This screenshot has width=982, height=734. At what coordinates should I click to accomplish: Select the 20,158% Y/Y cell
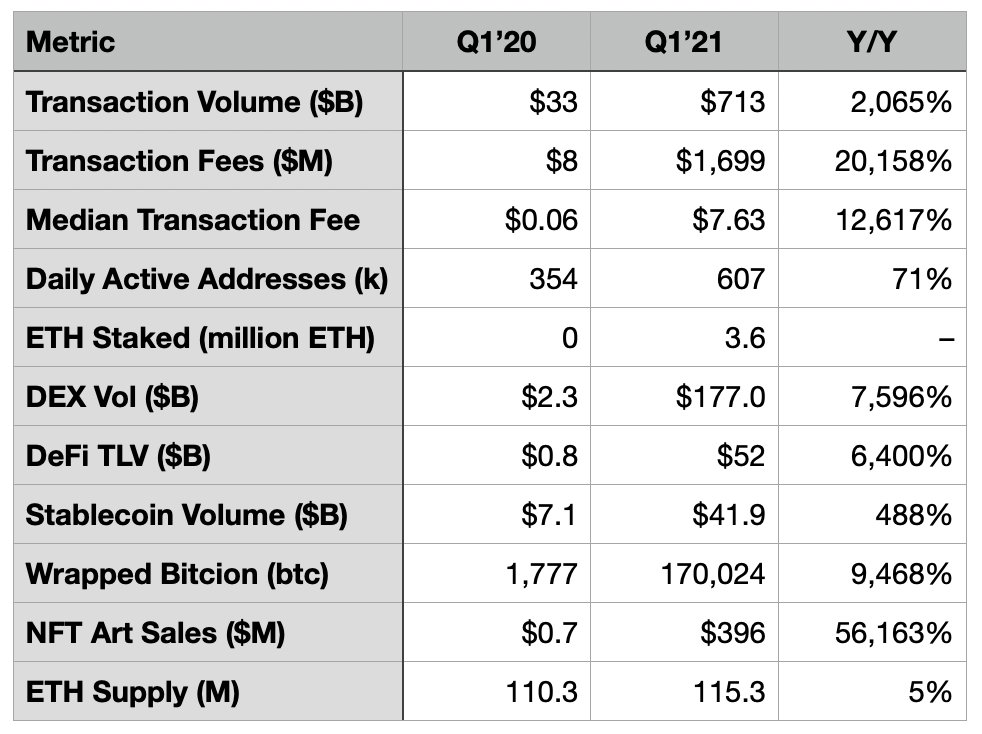coord(893,161)
